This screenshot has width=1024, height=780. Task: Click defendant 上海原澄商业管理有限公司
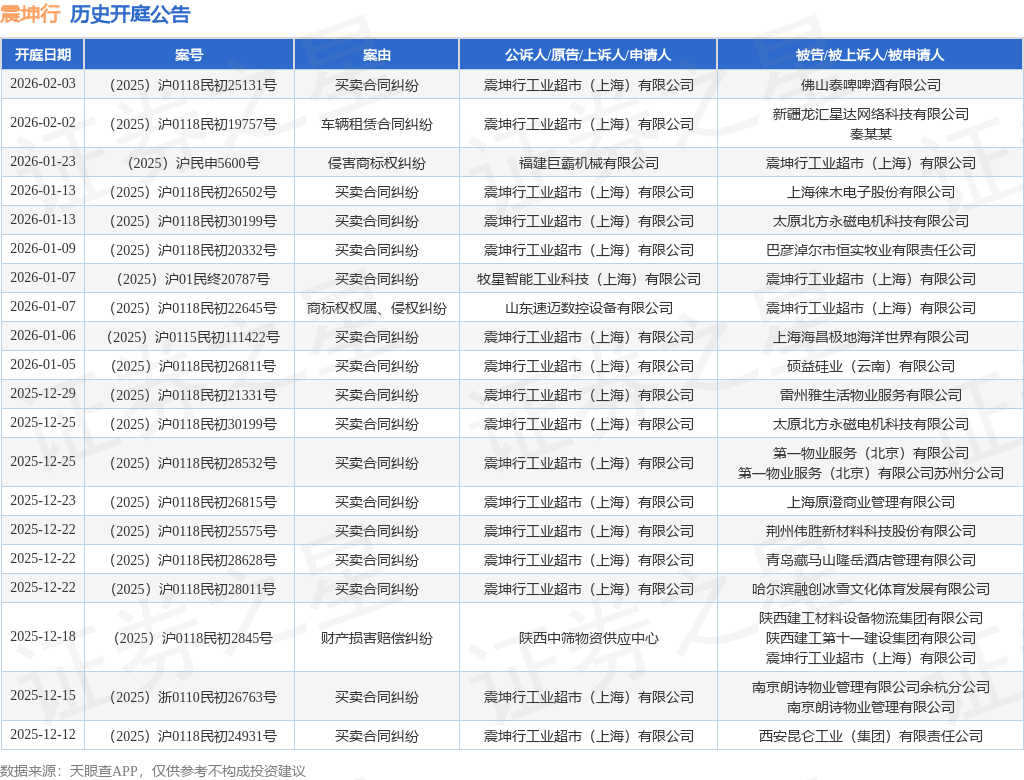click(x=871, y=502)
